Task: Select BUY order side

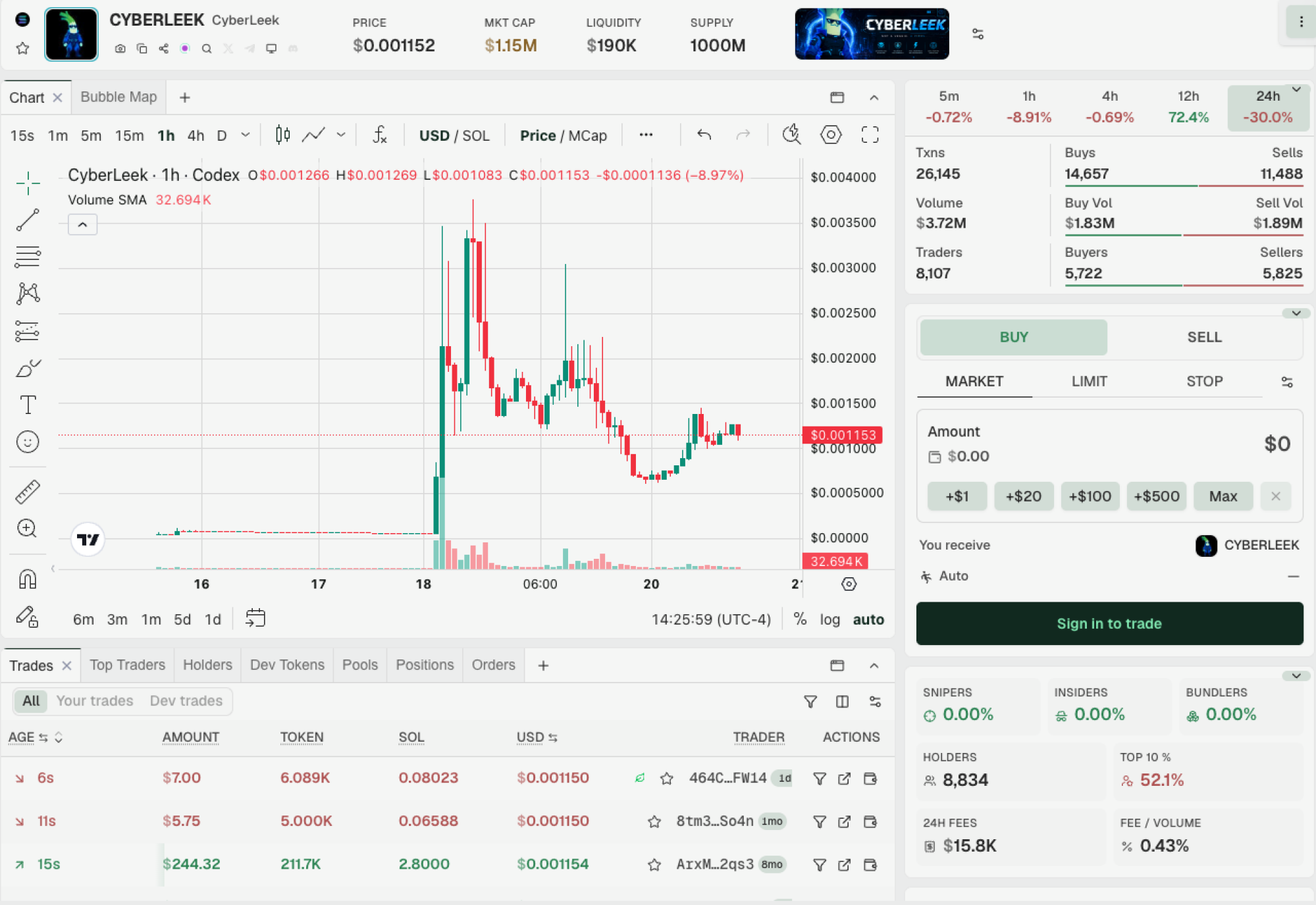Action: coord(1014,337)
